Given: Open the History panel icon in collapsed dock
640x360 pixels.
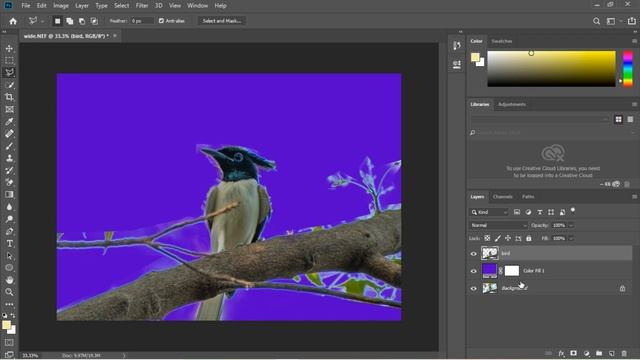Looking at the screenshot, I should (457, 45).
